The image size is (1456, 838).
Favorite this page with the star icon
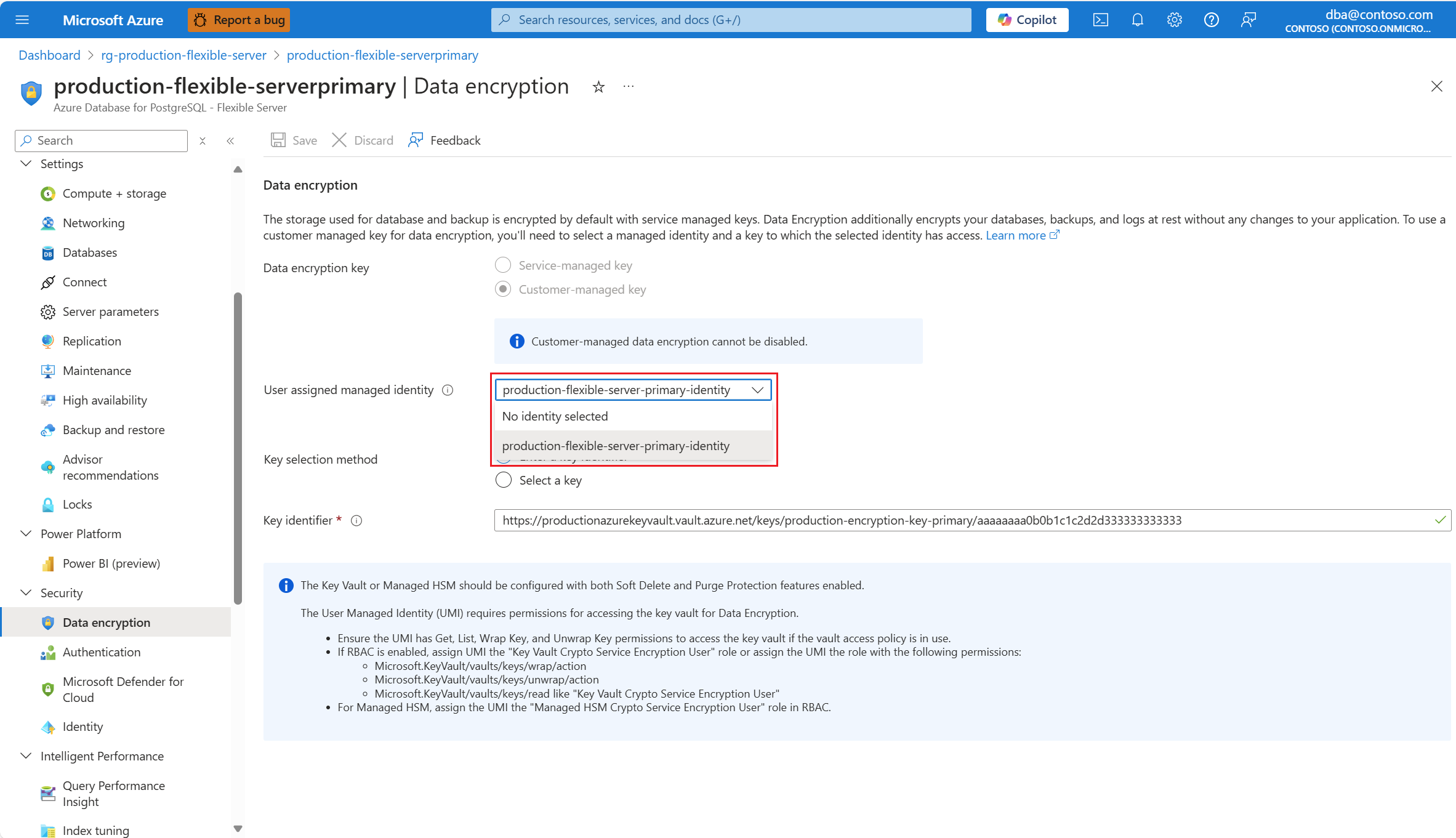point(598,87)
